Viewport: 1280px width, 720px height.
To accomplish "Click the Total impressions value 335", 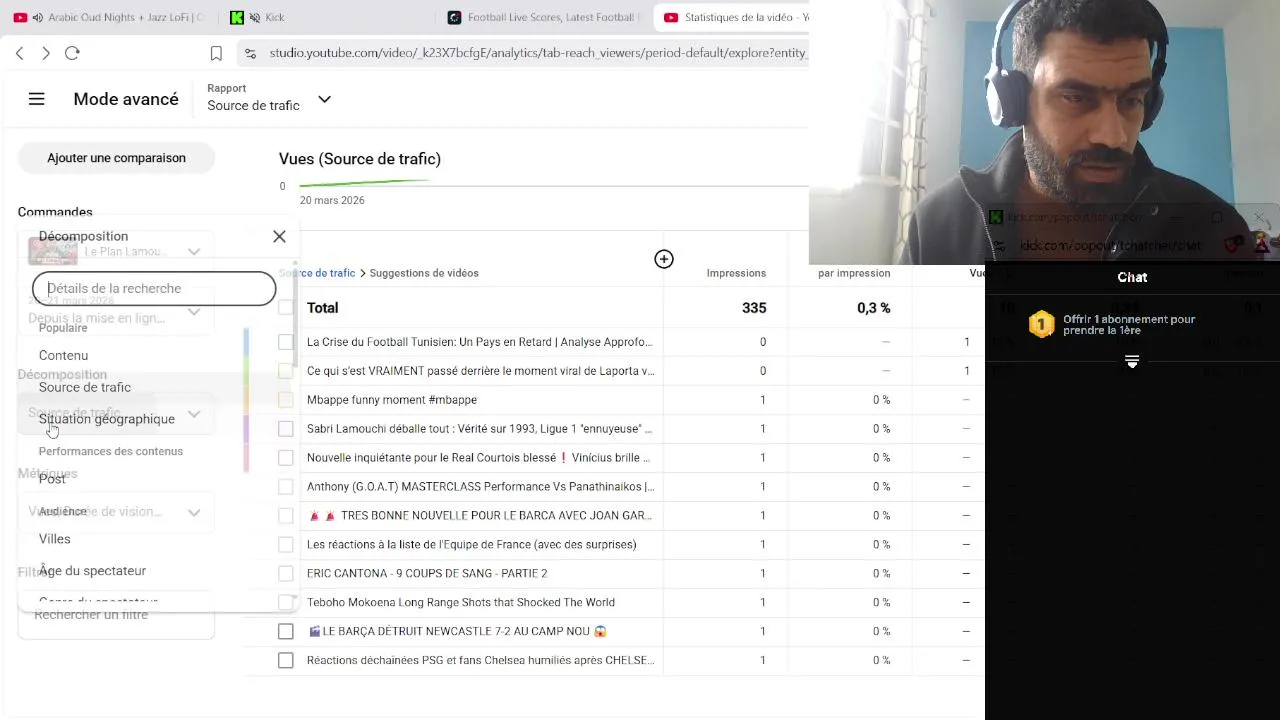I will (x=754, y=308).
